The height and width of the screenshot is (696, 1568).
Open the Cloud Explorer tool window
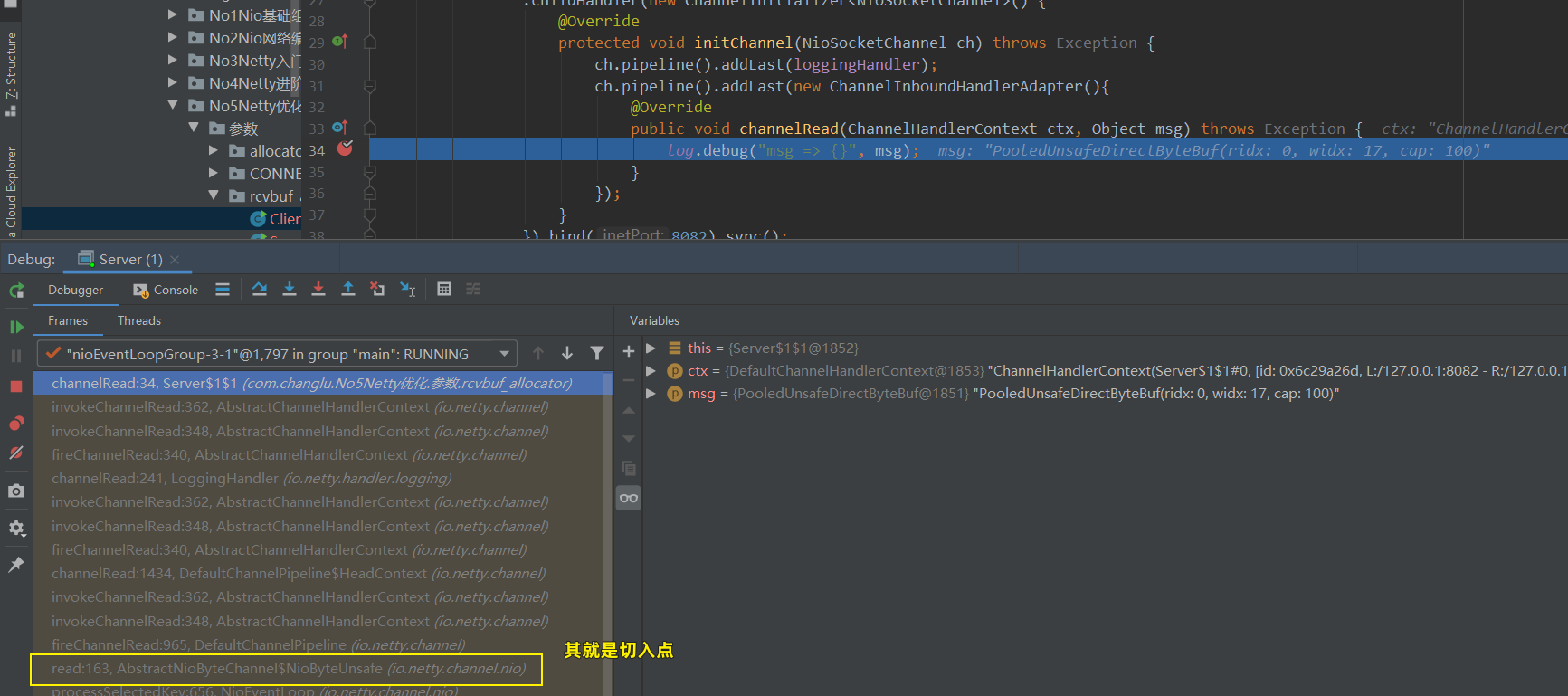pos(11,192)
